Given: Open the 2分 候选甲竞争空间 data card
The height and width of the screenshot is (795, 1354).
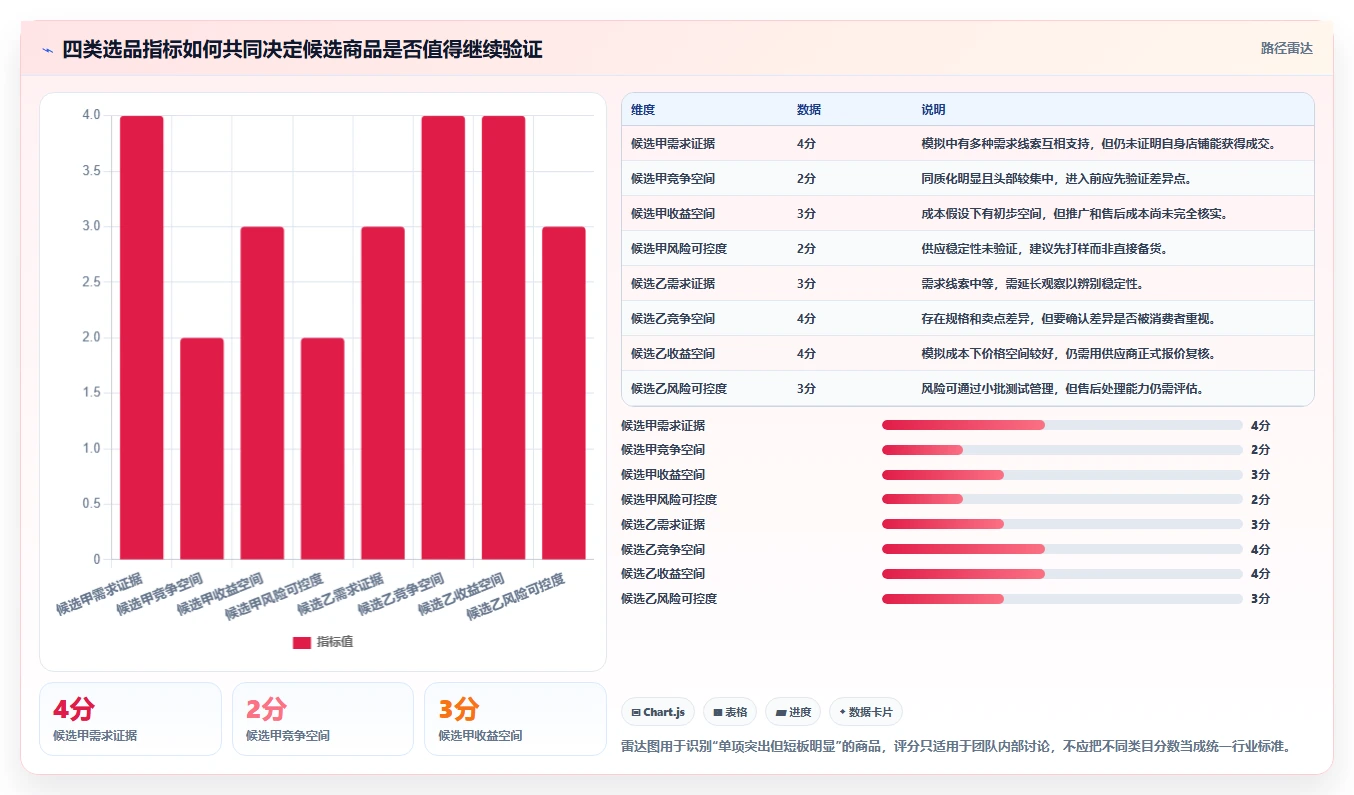Looking at the screenshot, I should [323, 719].
